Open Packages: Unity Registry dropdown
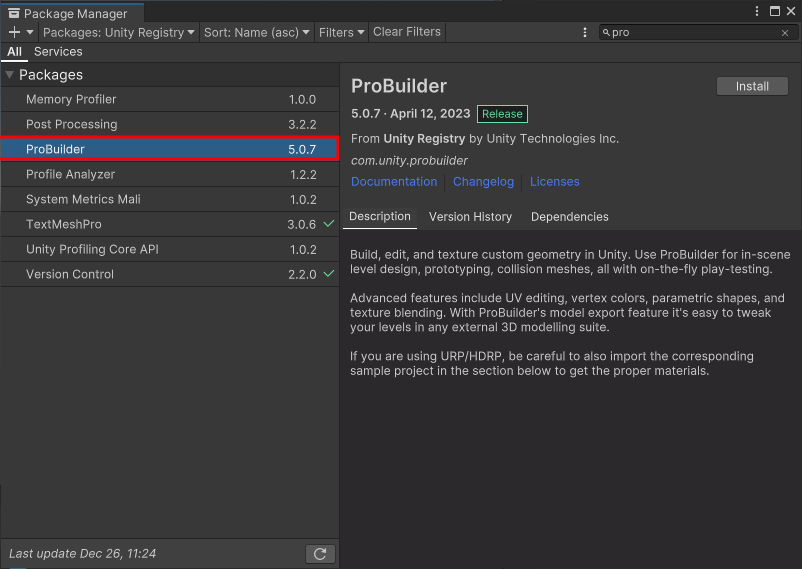Viewport: 802px width, 569px height. pos(119,32)
